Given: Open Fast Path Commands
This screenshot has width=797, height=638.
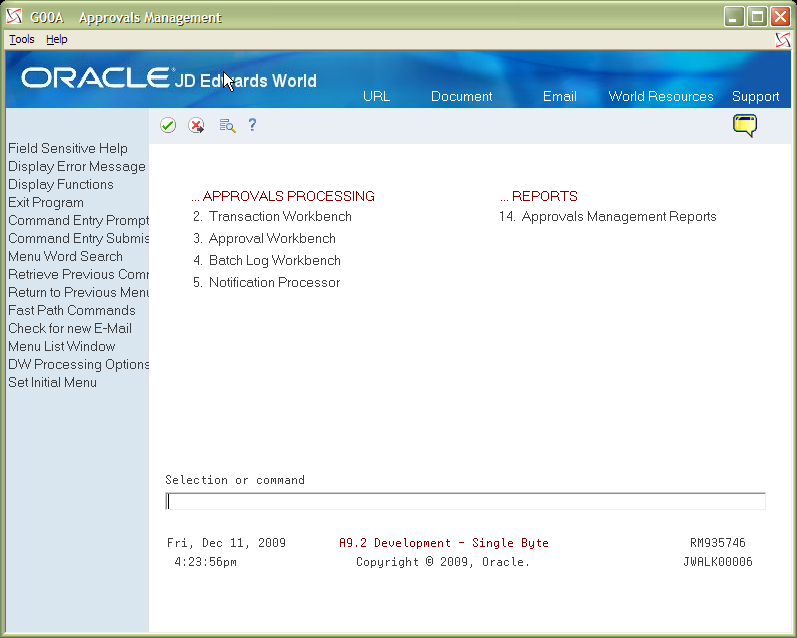Looking at the screenshot, I should pyautogui.click(x=72, y=310).
